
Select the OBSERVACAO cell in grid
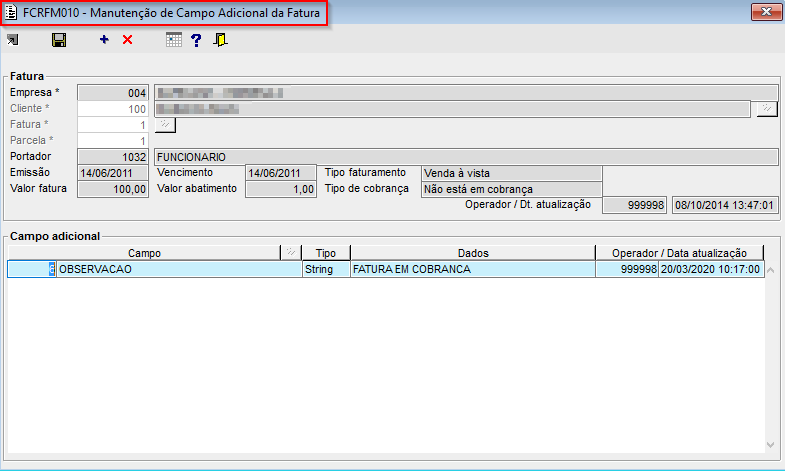(179, 269)
